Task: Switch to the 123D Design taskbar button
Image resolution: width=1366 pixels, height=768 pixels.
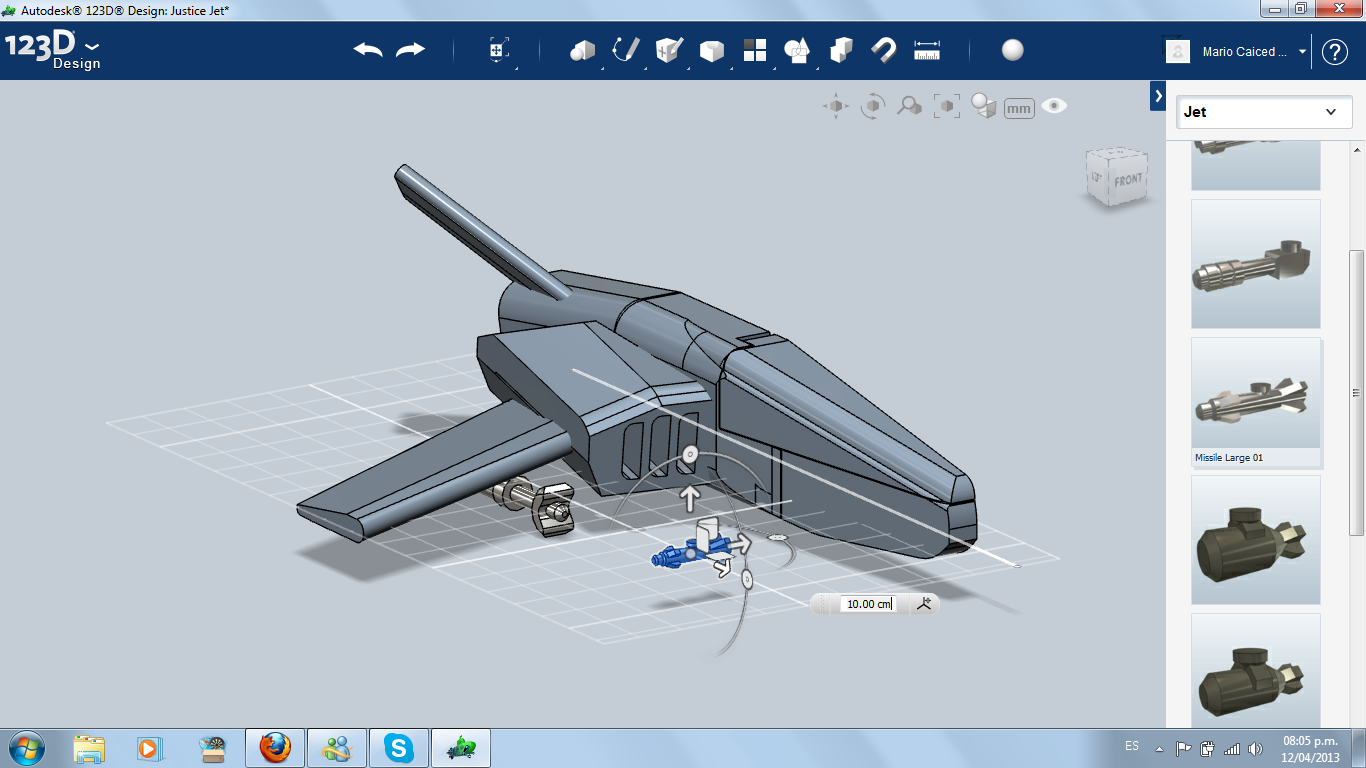Action: pyautogui.click(x=461, y=748)
